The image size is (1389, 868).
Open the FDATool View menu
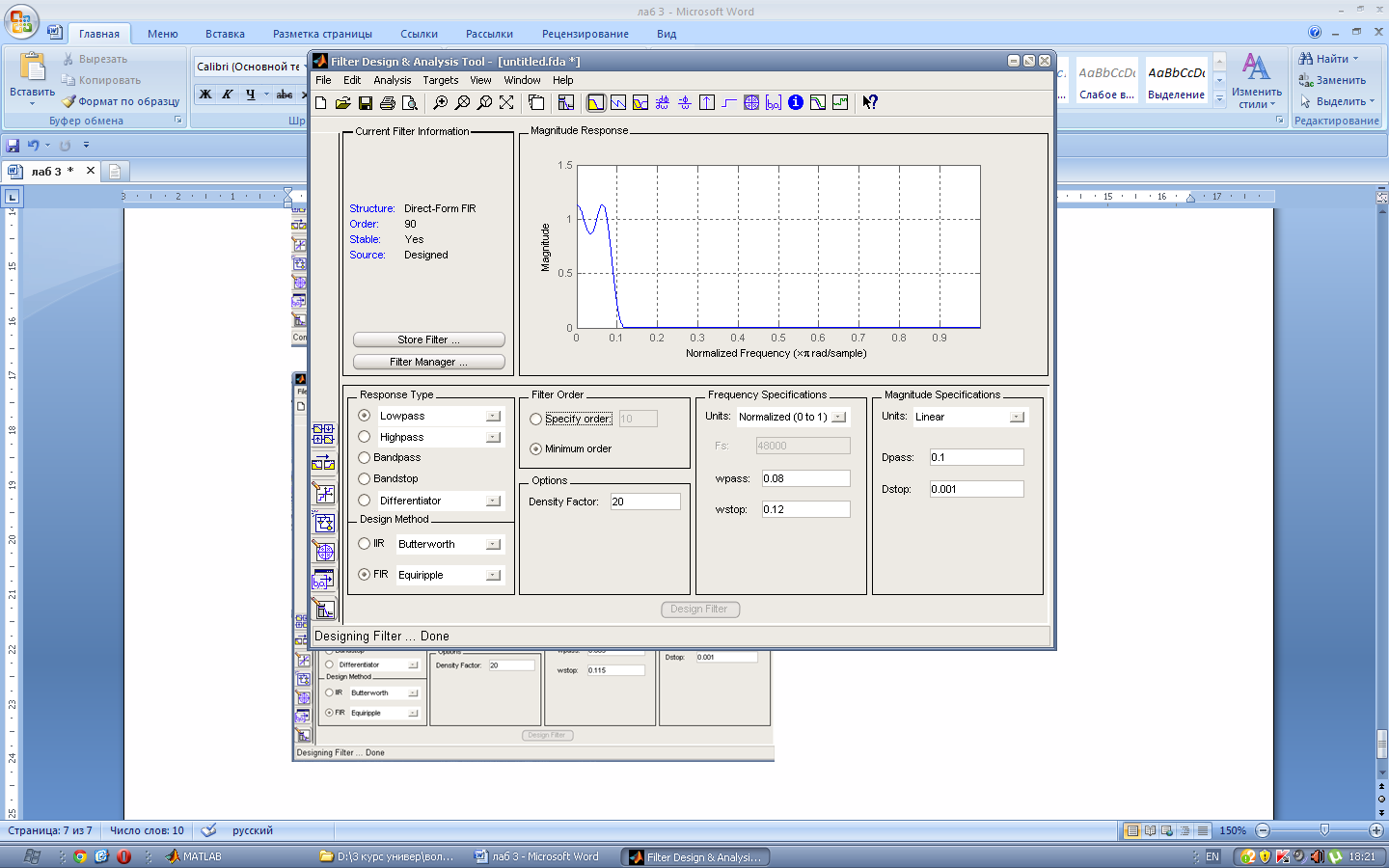tap(480, 80)
